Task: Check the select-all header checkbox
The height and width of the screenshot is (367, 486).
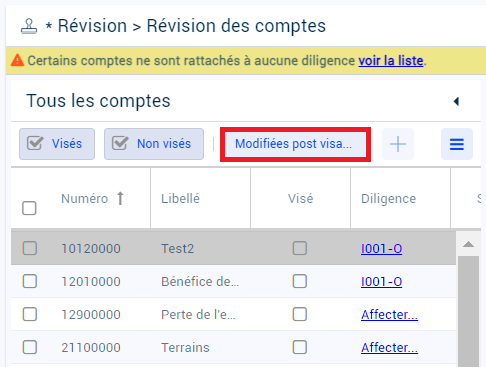Action: point(29,208)
